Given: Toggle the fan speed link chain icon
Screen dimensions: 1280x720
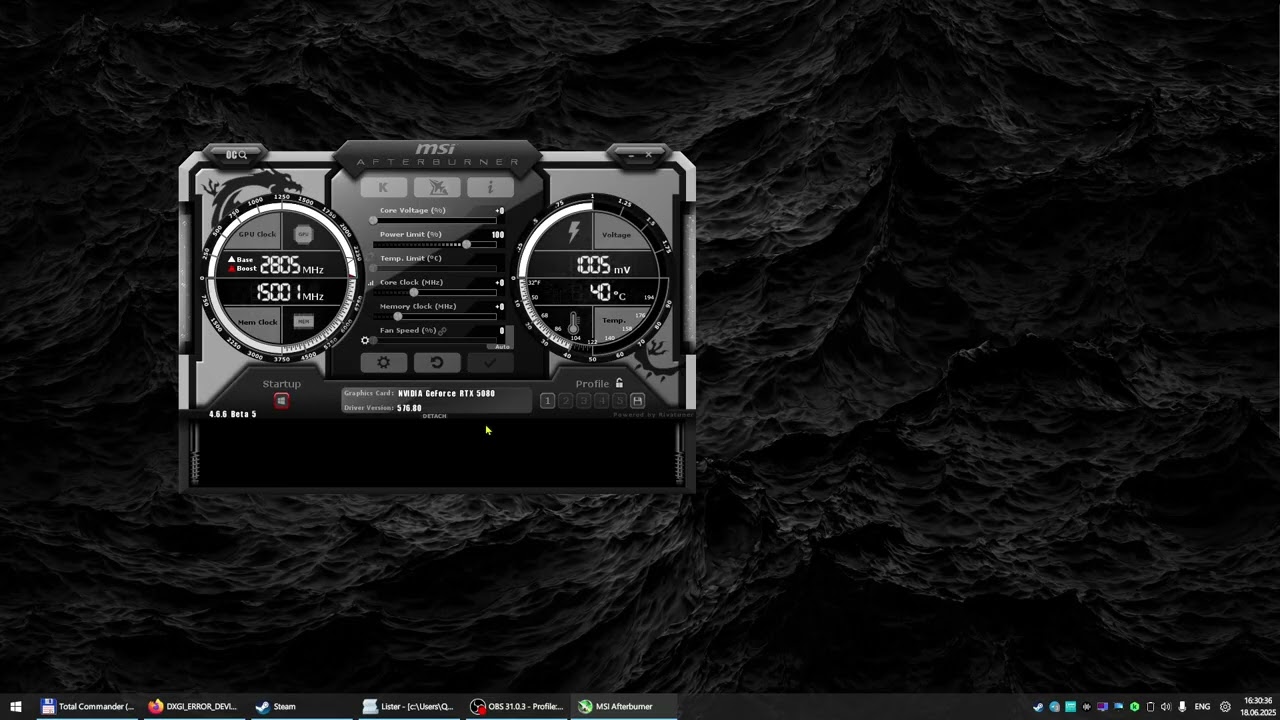Looking at the screenshot, I should tap(442, 331).
